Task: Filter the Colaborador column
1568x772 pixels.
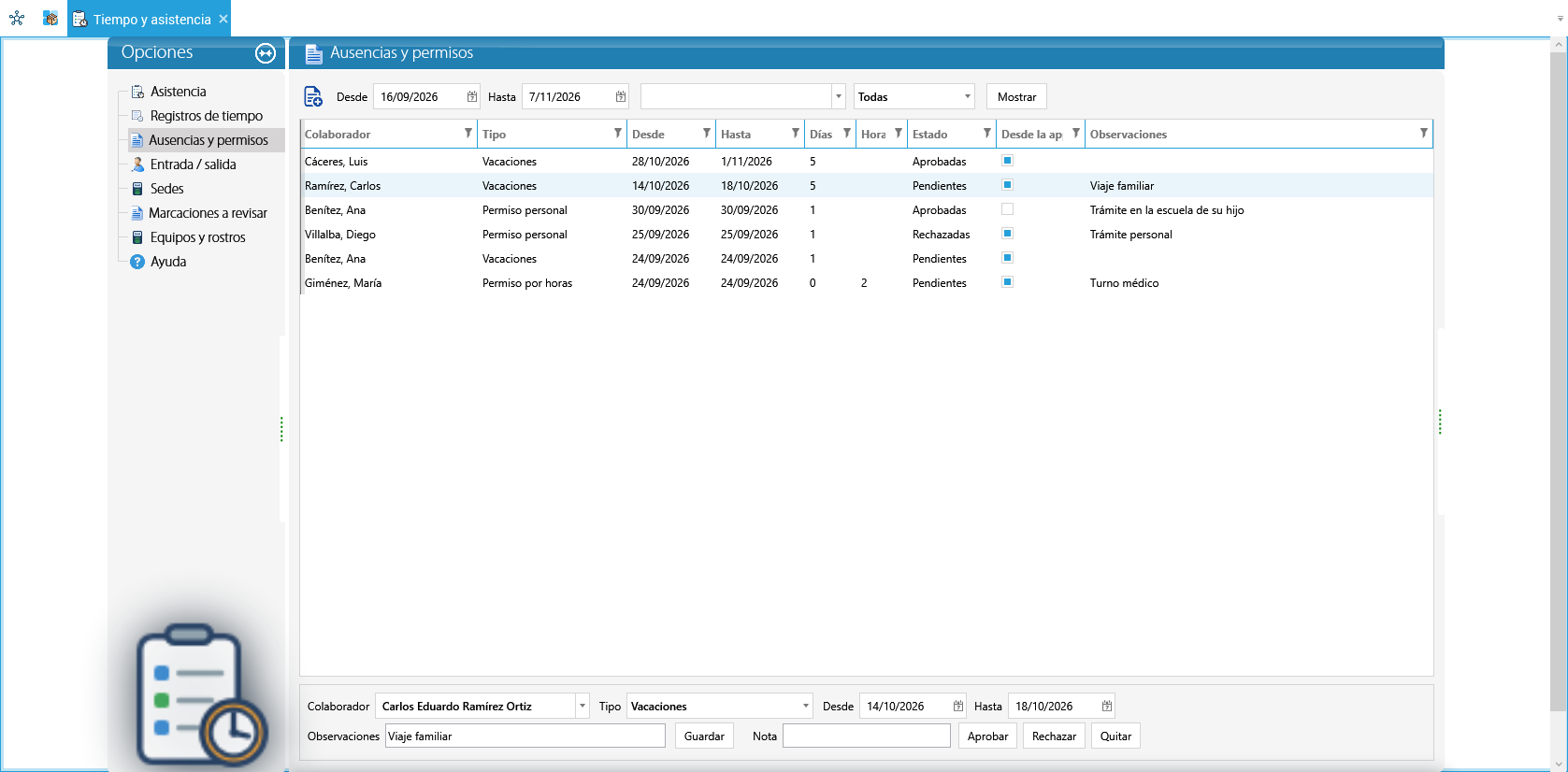Action: pos(468,134)
